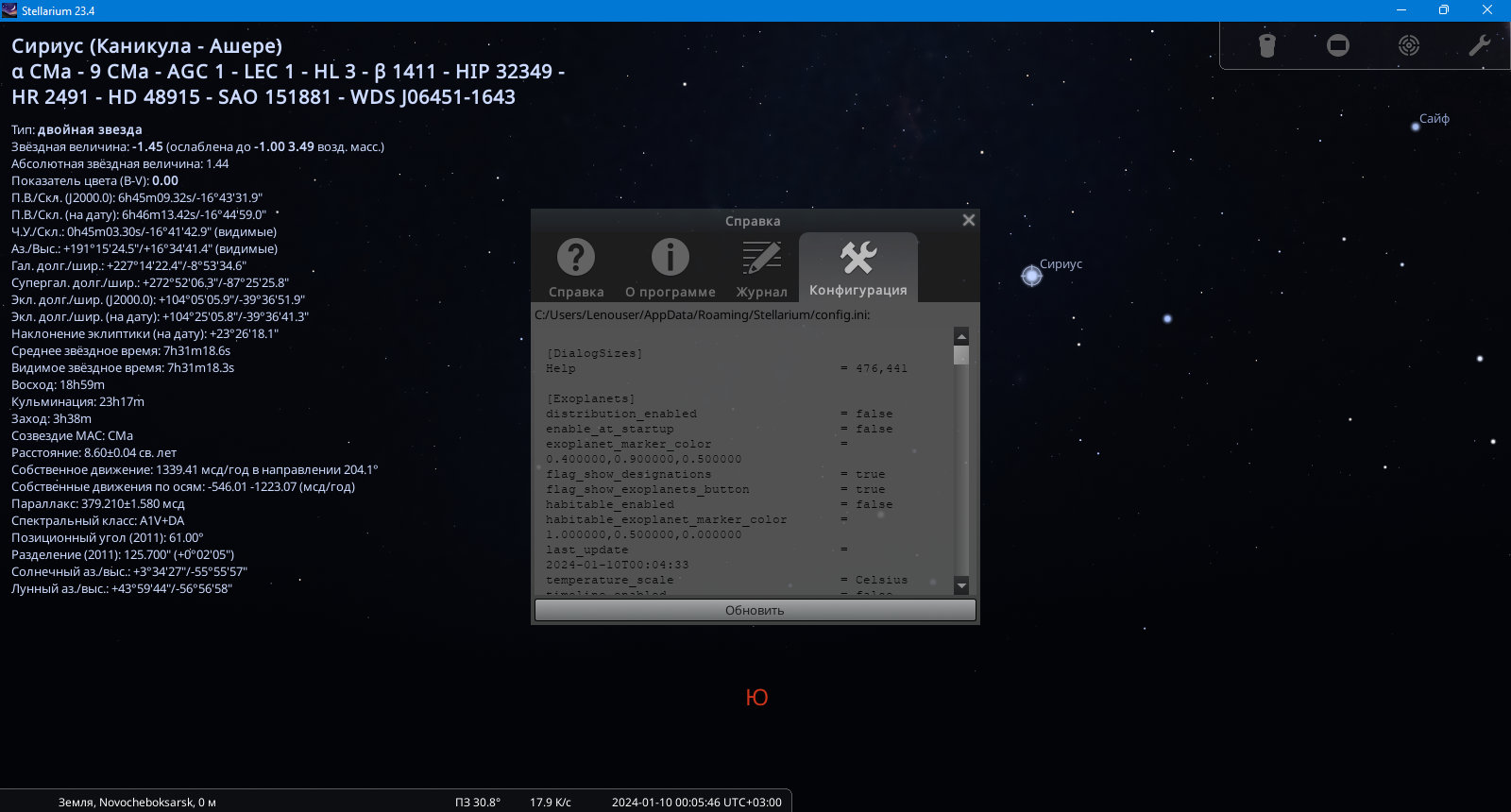Open Oculars configuration wrench icon

click(x=1480, y=45)
